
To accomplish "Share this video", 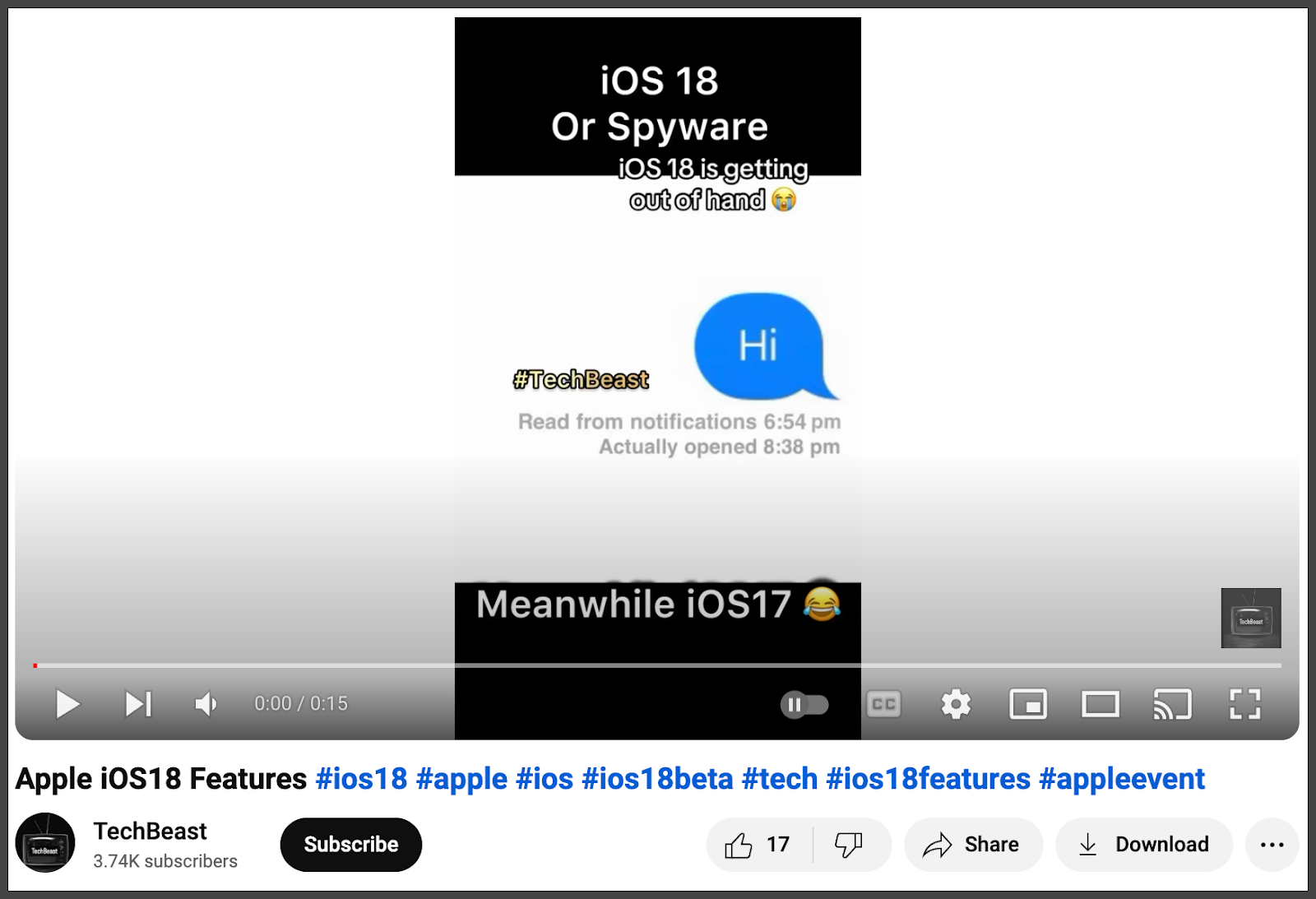I will (x=973, y=845).
